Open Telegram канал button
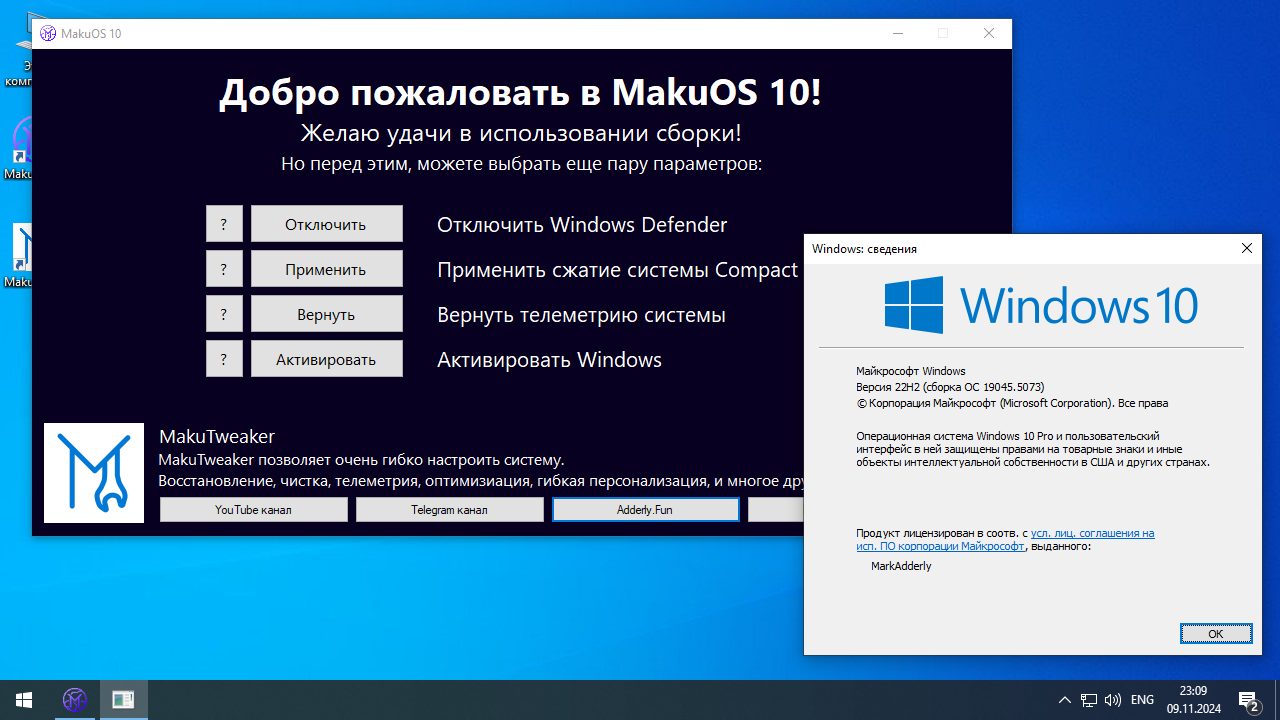This screenshot has width=1280, height=720. point(450,510)
